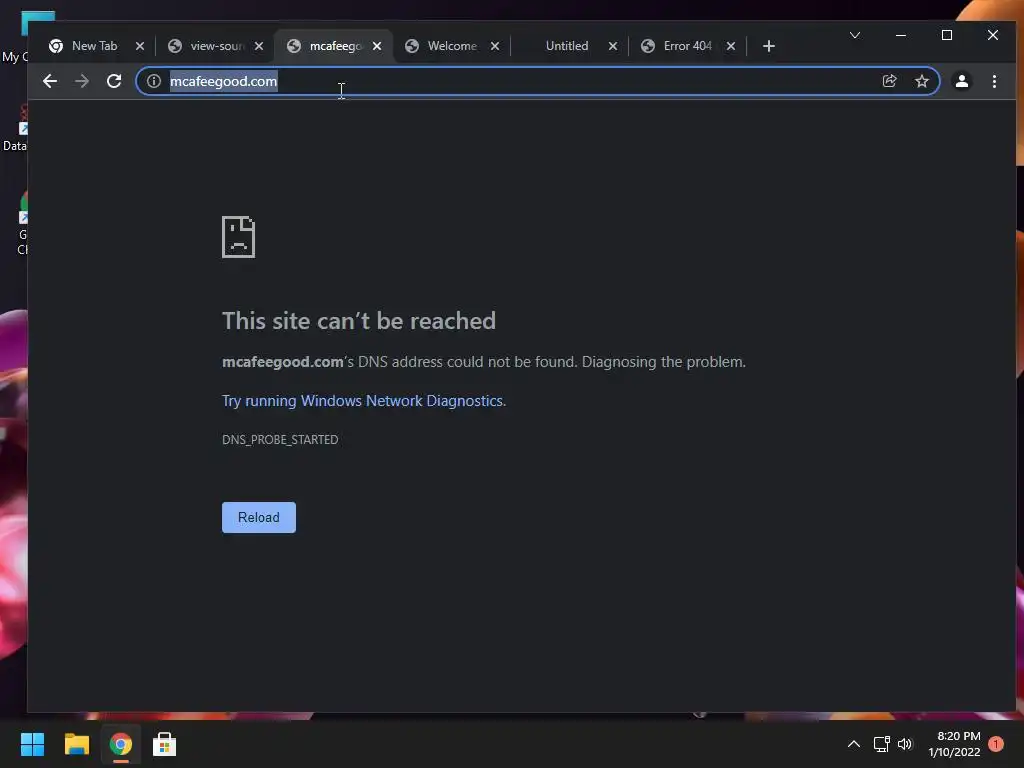The height and width of the screenshot is (768, 1024).
Task: Go back to the previous page
Action: (x=50, y=81)
